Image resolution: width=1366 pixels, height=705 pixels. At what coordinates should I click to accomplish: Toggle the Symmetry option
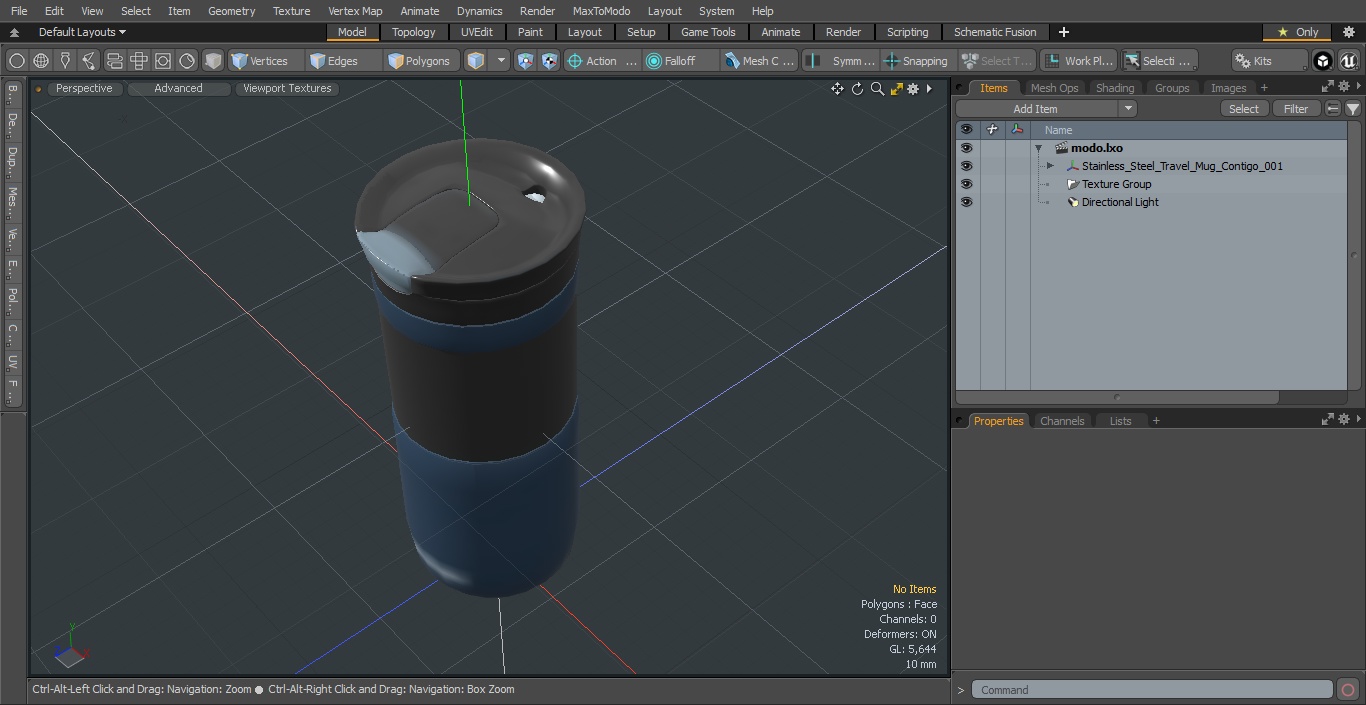point(842,61)
